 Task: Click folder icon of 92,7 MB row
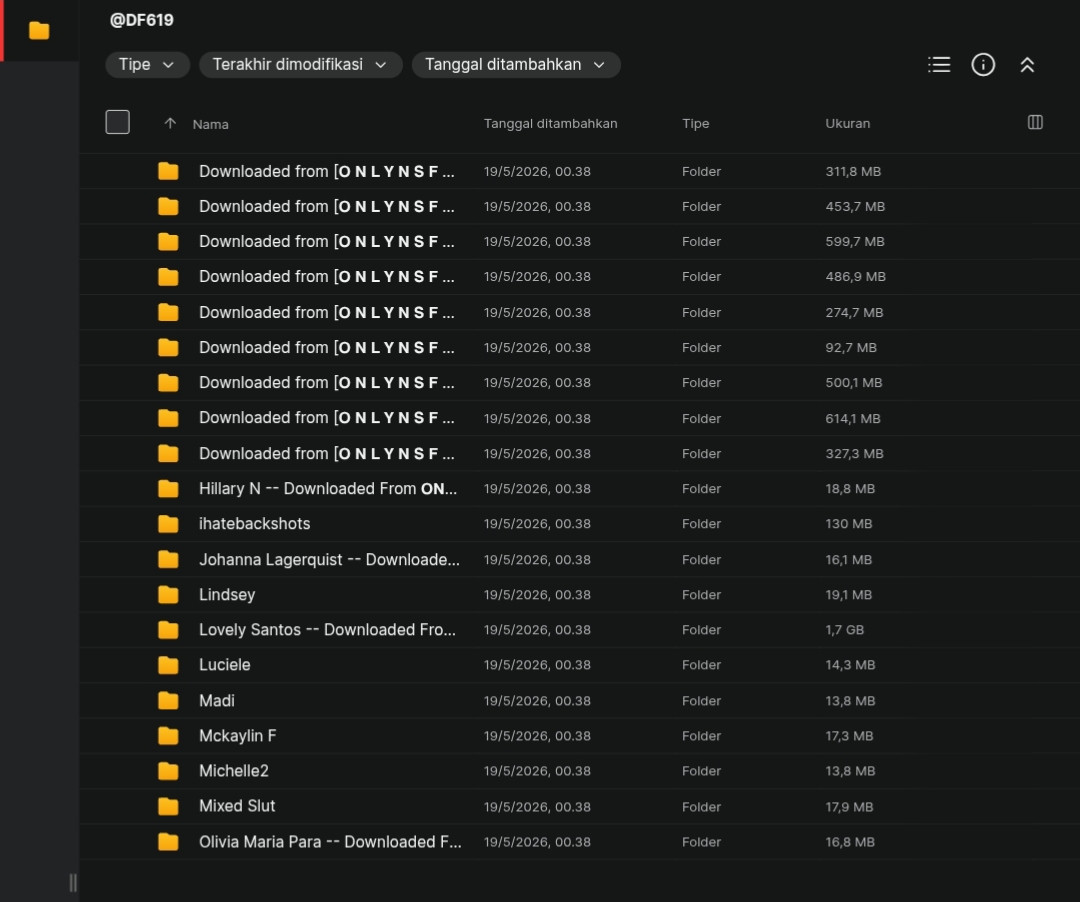168,348
